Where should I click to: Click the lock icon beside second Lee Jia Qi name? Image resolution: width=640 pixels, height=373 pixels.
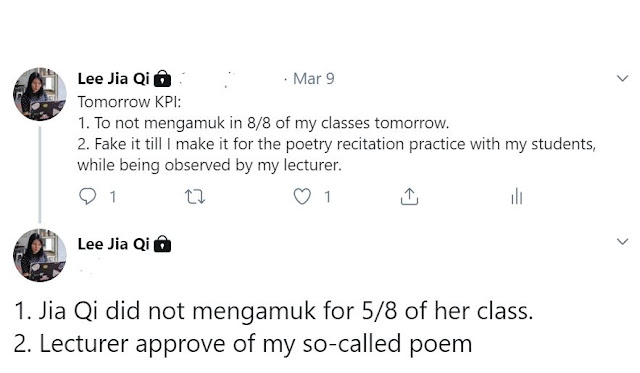[162, 244]
